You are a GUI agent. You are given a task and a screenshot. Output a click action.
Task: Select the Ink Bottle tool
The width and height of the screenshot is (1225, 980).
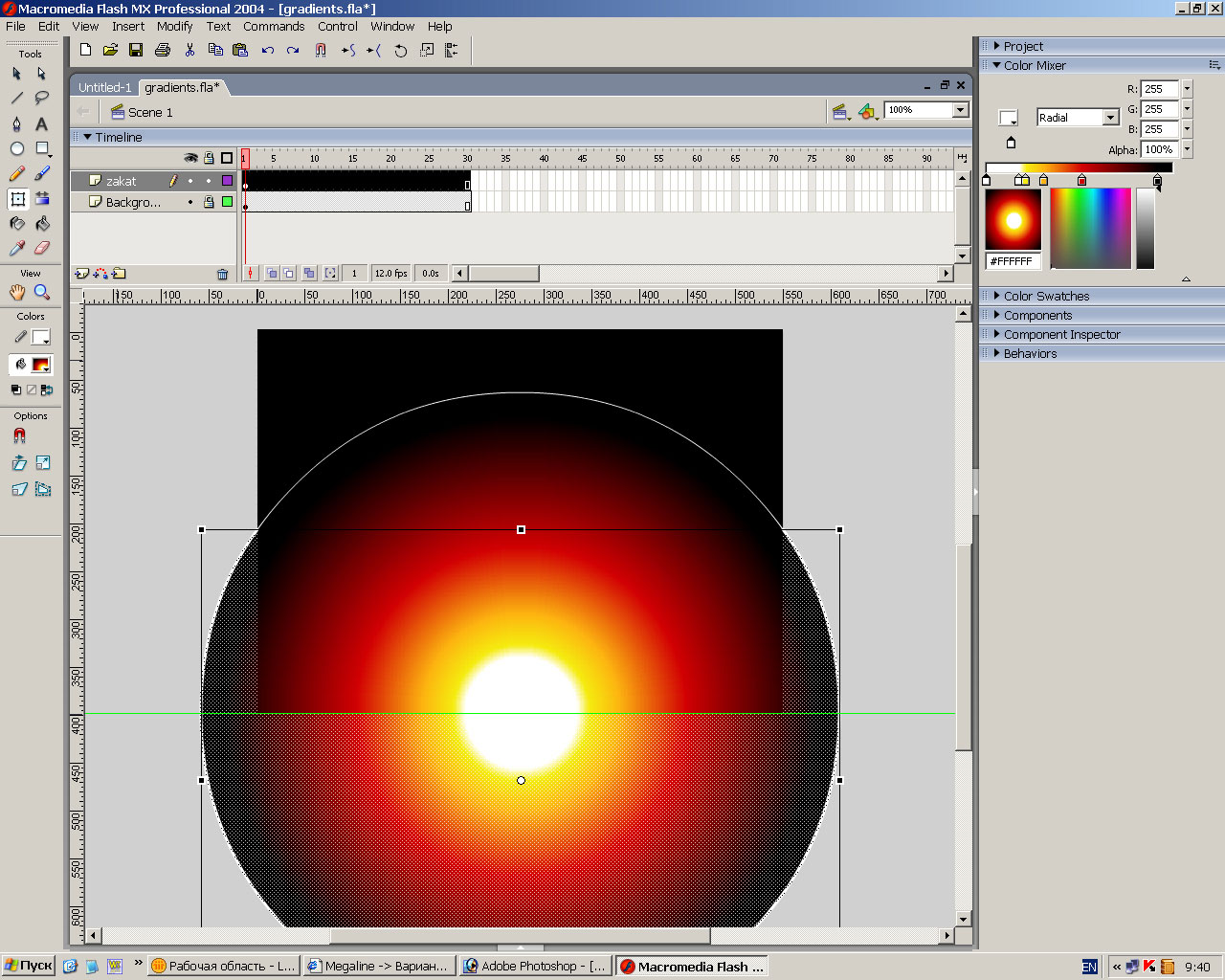17,223
